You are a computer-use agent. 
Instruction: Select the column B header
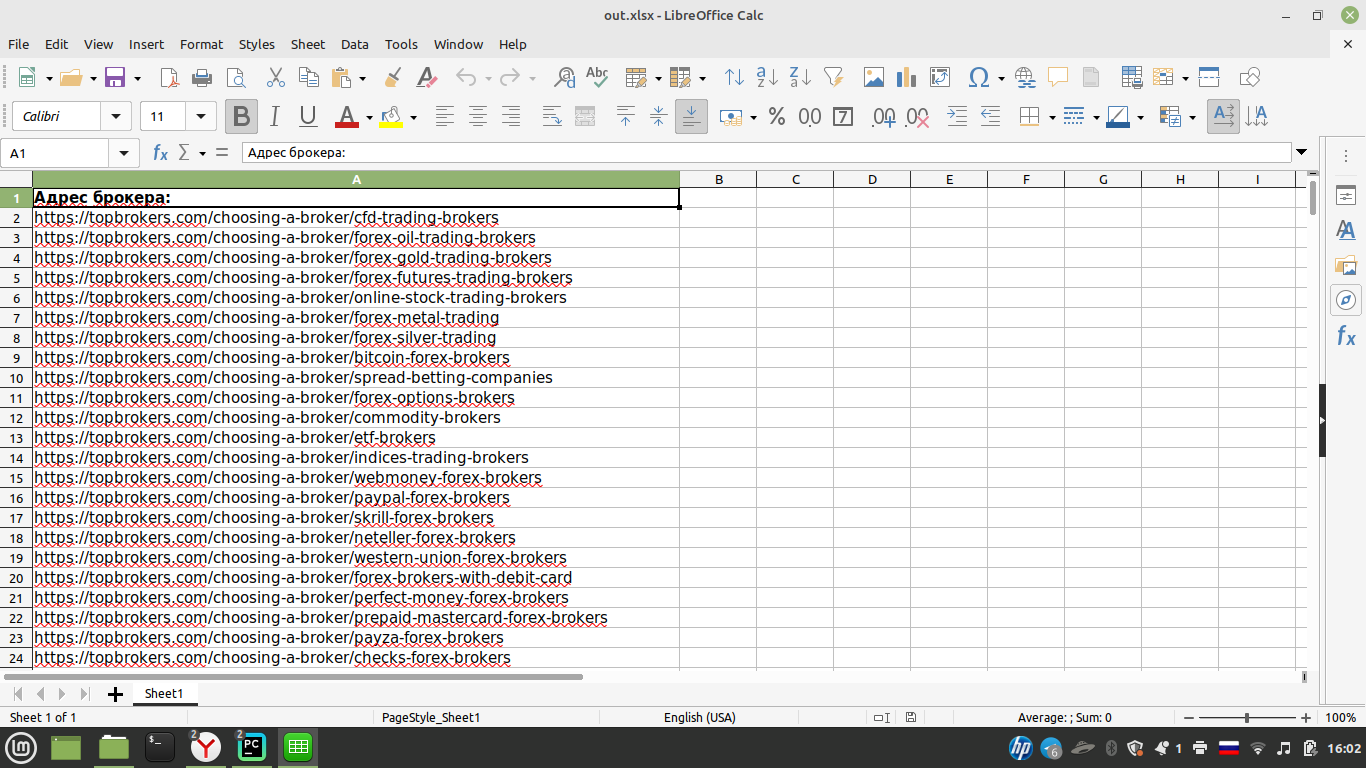click(x=718, y=179)
